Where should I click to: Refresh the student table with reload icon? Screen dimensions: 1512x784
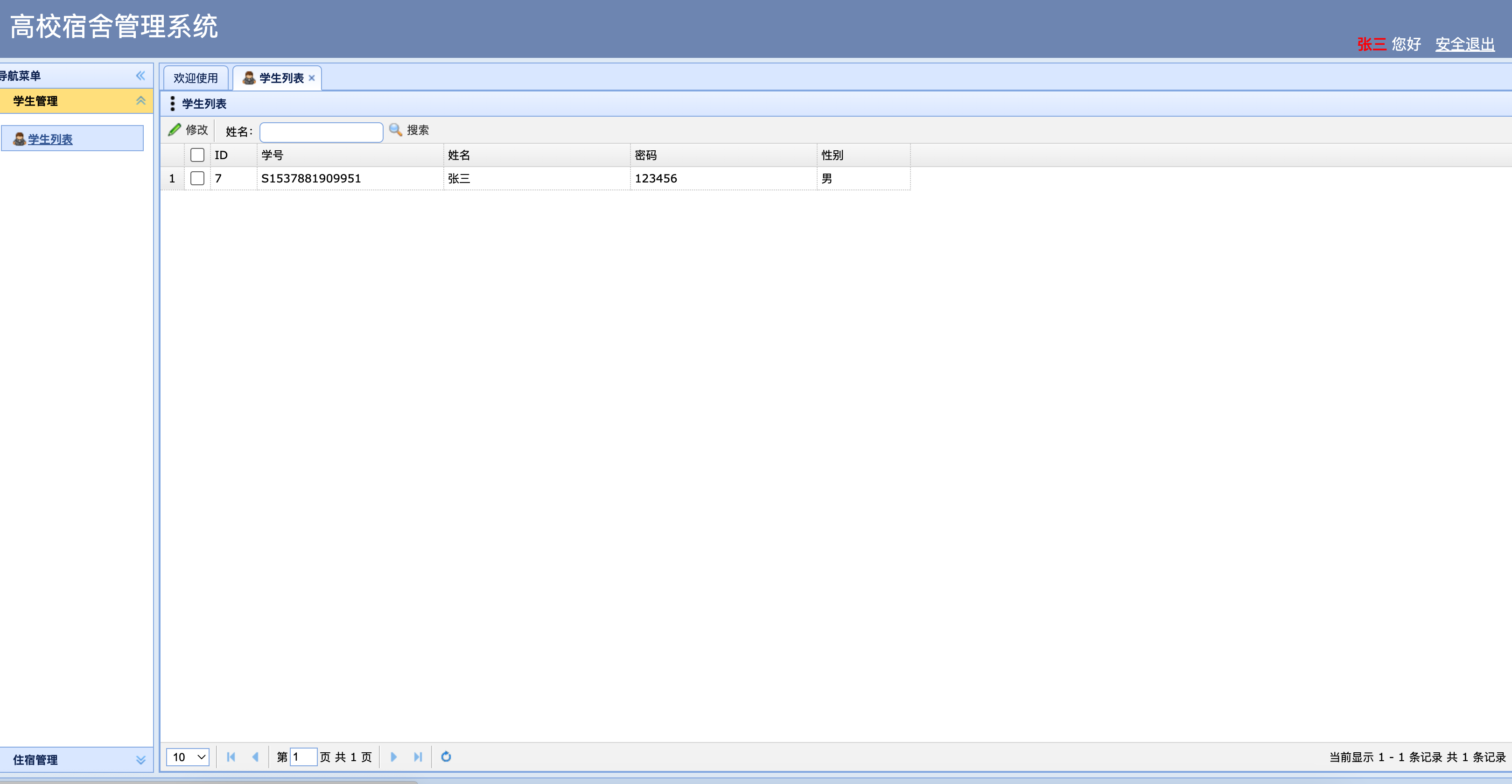(446, 757)
